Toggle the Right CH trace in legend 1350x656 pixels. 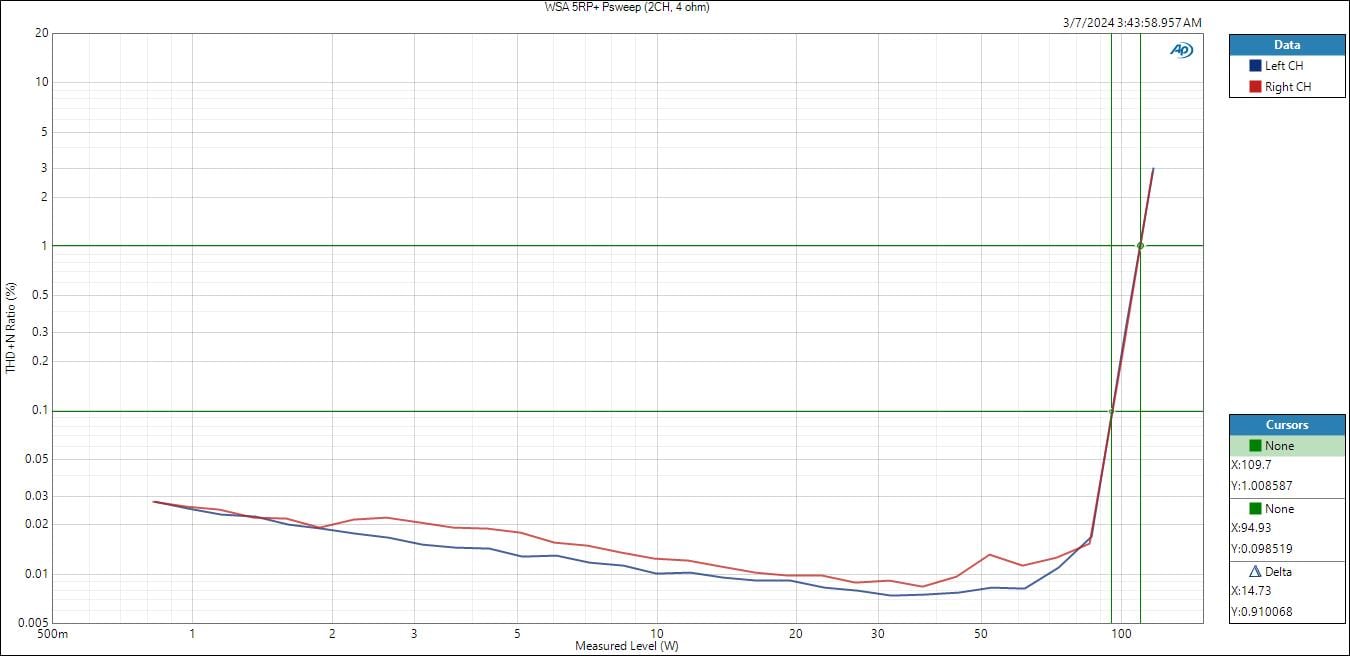(x=1288, y=87)
